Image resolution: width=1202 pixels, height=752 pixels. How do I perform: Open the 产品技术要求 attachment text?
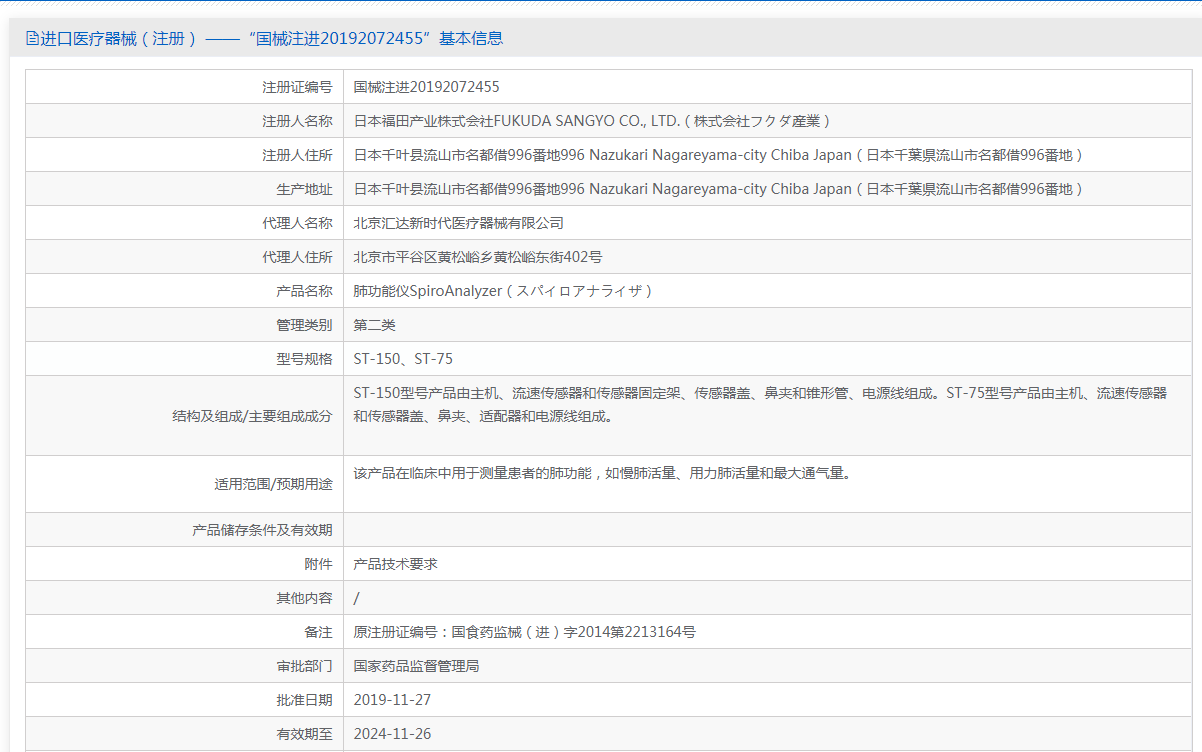point(396,564)
